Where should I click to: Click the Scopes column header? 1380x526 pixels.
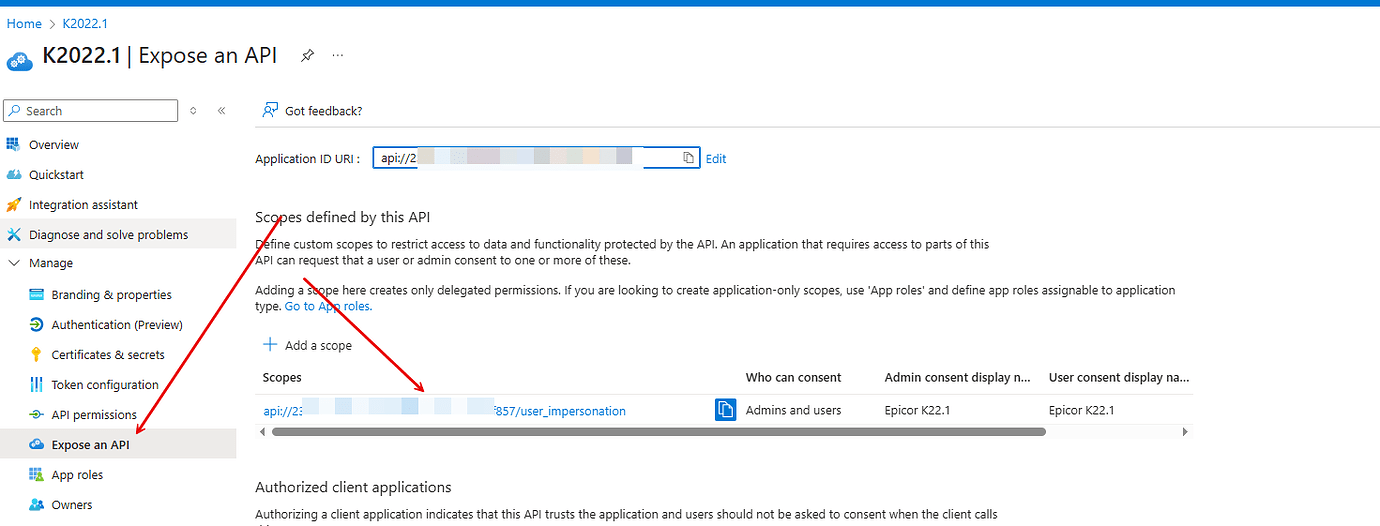coord(282,378)
